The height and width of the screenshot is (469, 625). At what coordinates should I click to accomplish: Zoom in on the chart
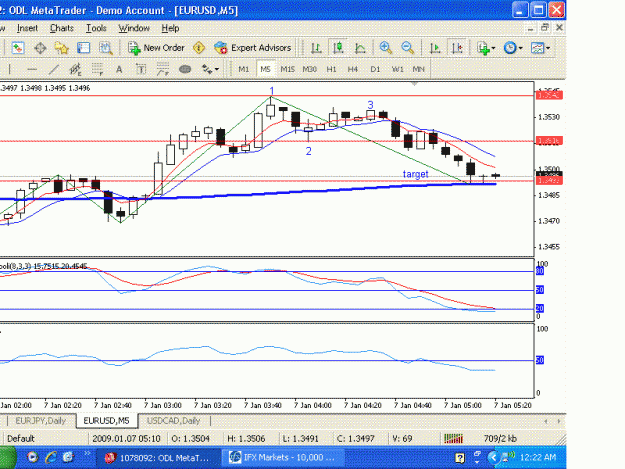tap(385, 48)
